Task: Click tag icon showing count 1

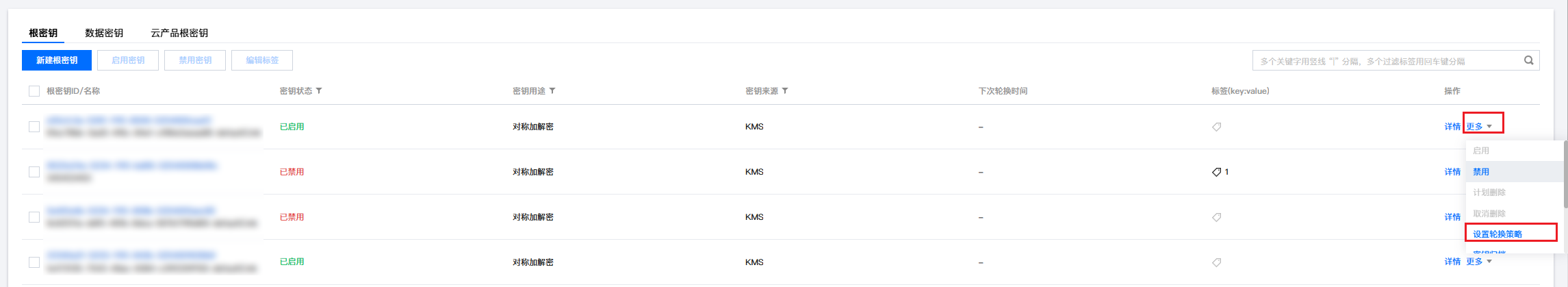Action: coord(1216,172)
